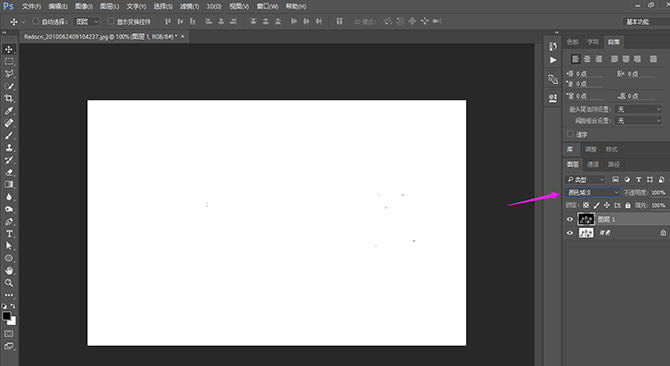
Task: Open the Filter menu
Action: (x=189, y=6)
